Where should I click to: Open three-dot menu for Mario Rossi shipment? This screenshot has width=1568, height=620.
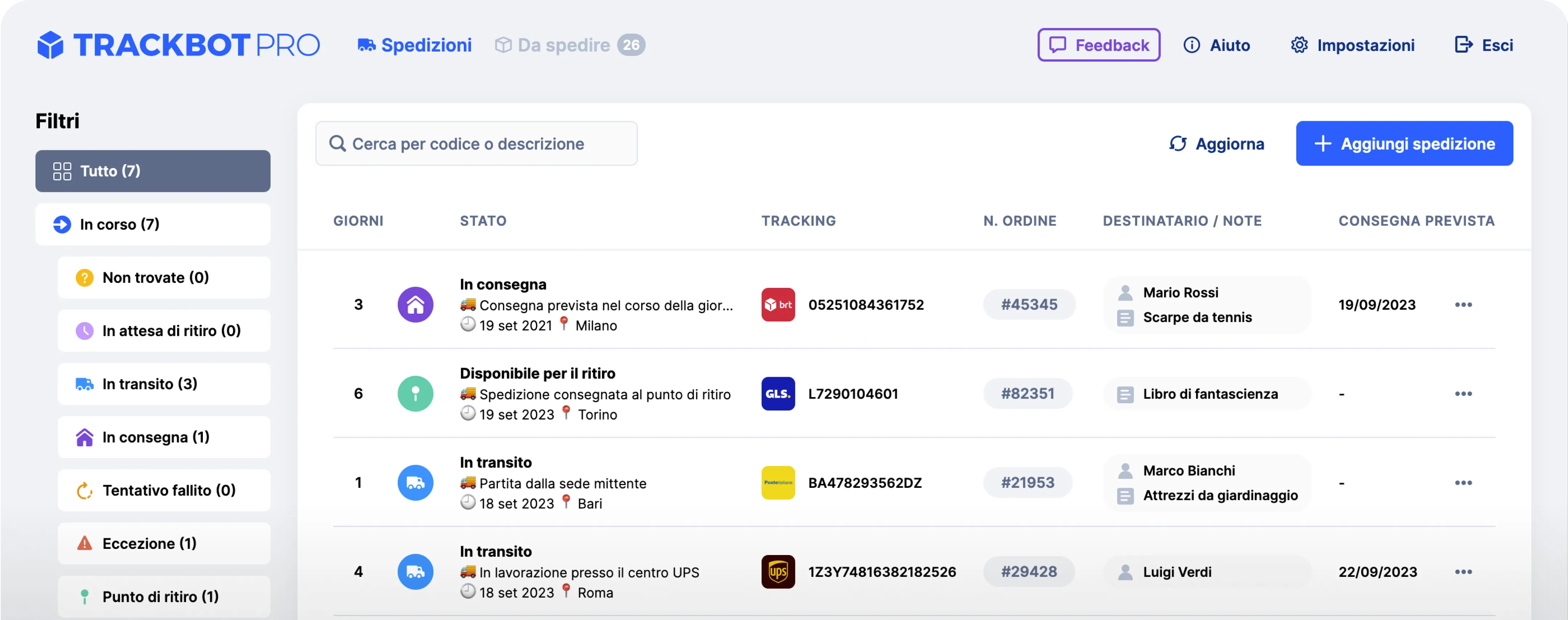pos(1463,305)
